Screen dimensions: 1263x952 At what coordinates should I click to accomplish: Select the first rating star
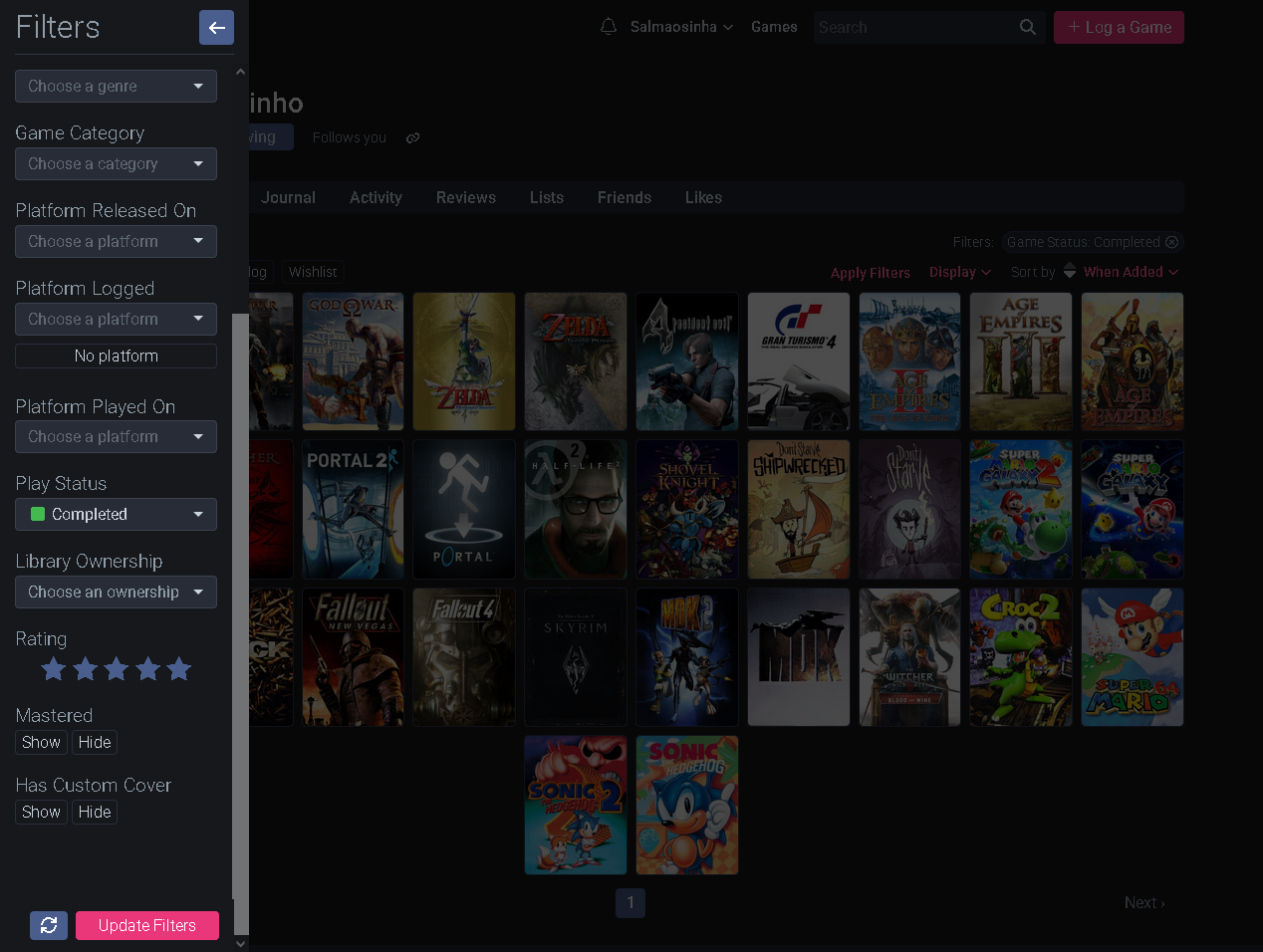54,669
